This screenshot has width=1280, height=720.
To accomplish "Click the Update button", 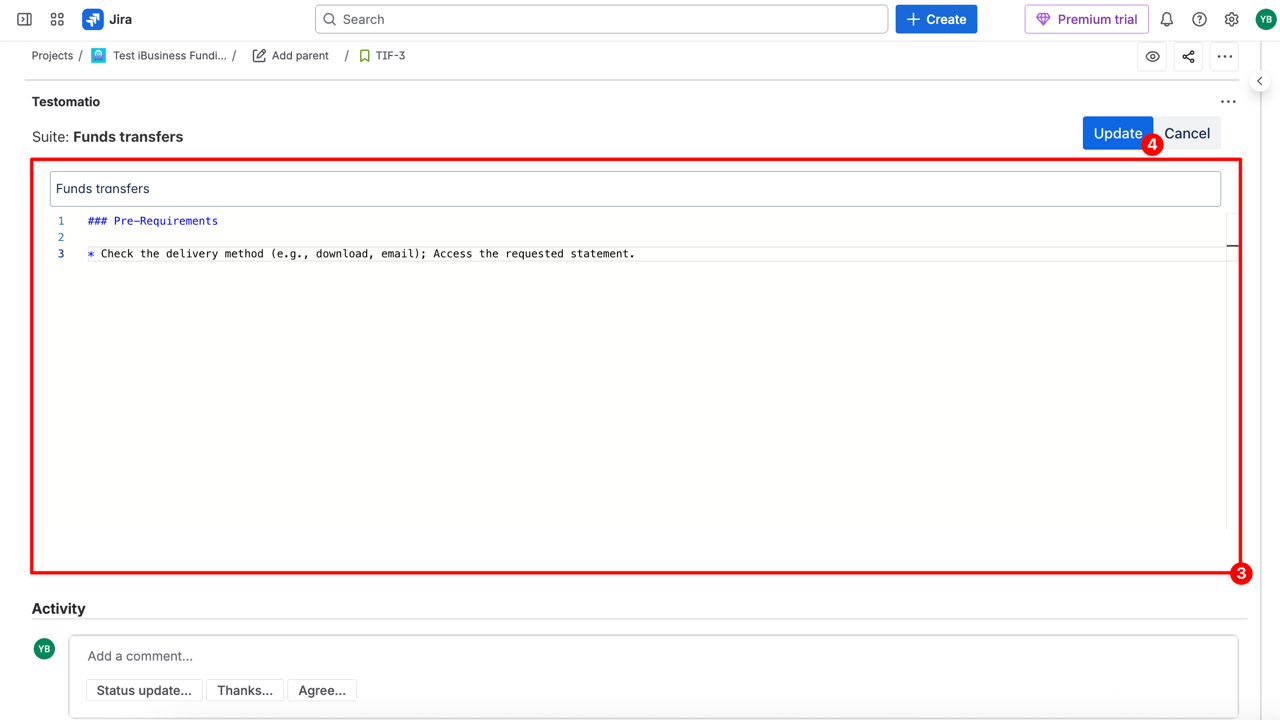I will pos(1116,133).
